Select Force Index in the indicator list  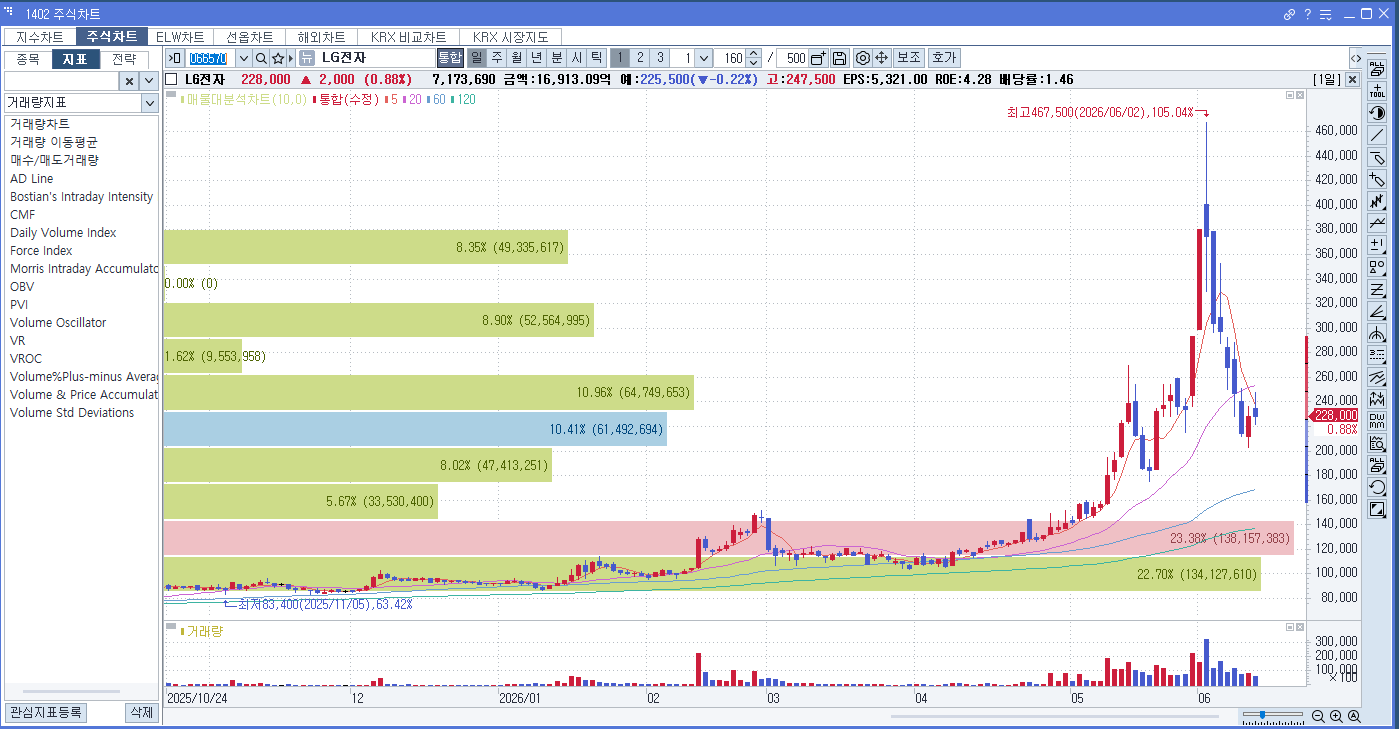pyautogui.click(x=41, y=250)
